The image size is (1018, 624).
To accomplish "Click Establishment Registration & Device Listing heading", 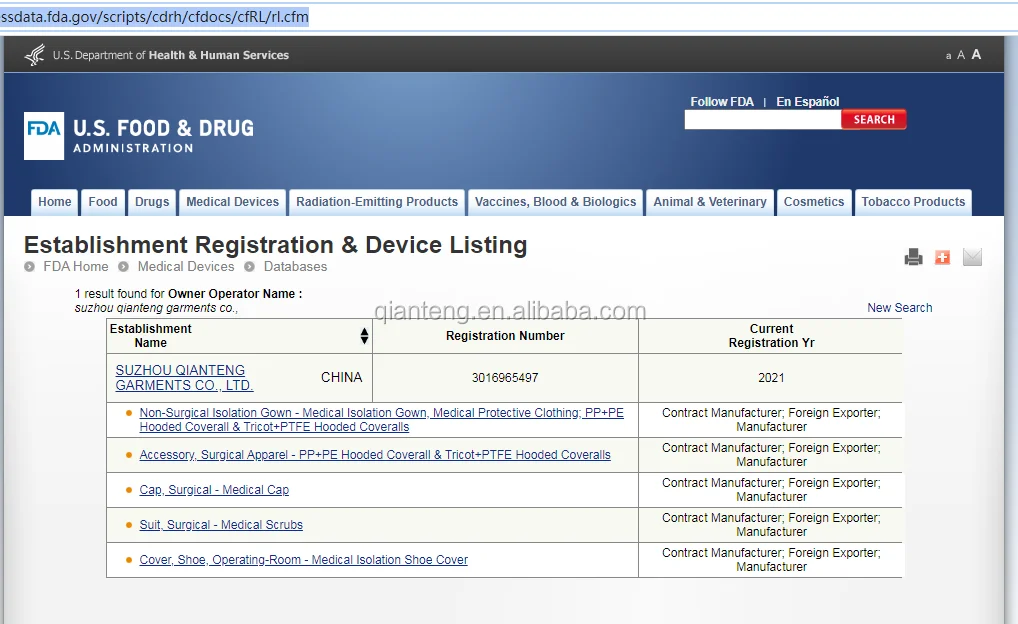I will (275, 245).
